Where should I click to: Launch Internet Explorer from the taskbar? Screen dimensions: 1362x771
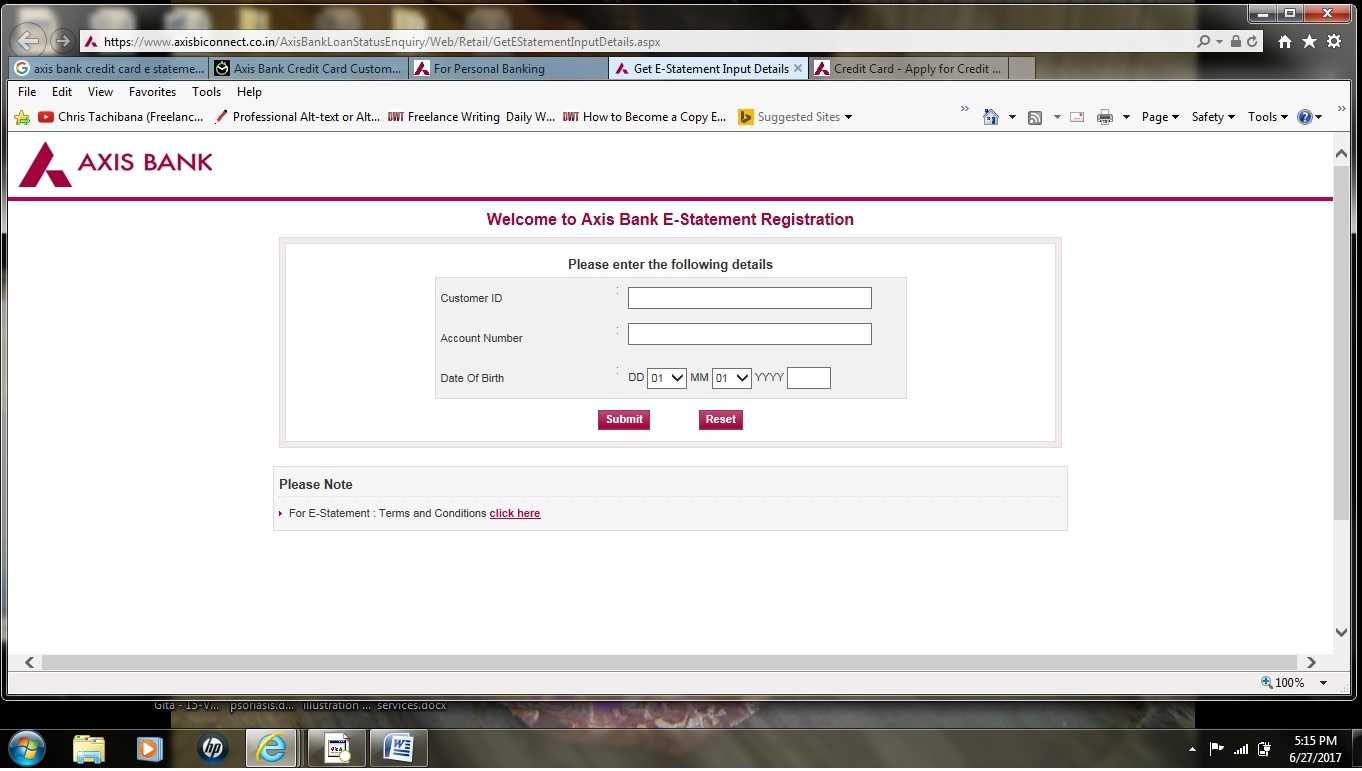pos(272,748)
